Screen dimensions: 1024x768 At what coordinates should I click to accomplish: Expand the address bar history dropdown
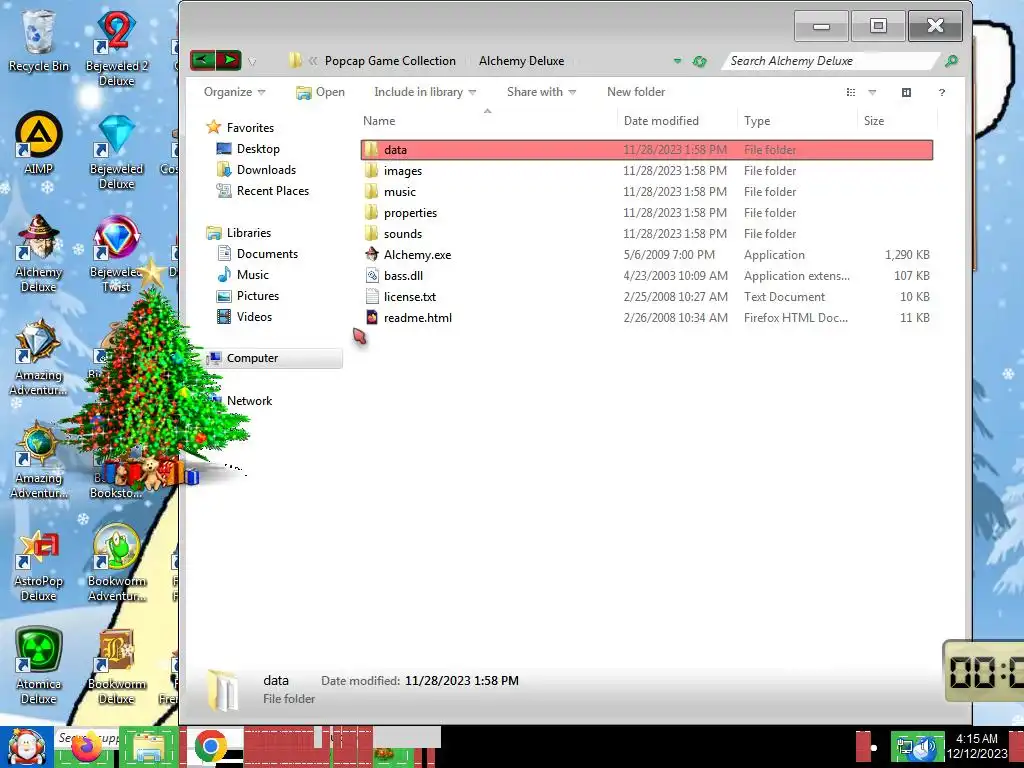pyautogui.click(x=677, y=61)
